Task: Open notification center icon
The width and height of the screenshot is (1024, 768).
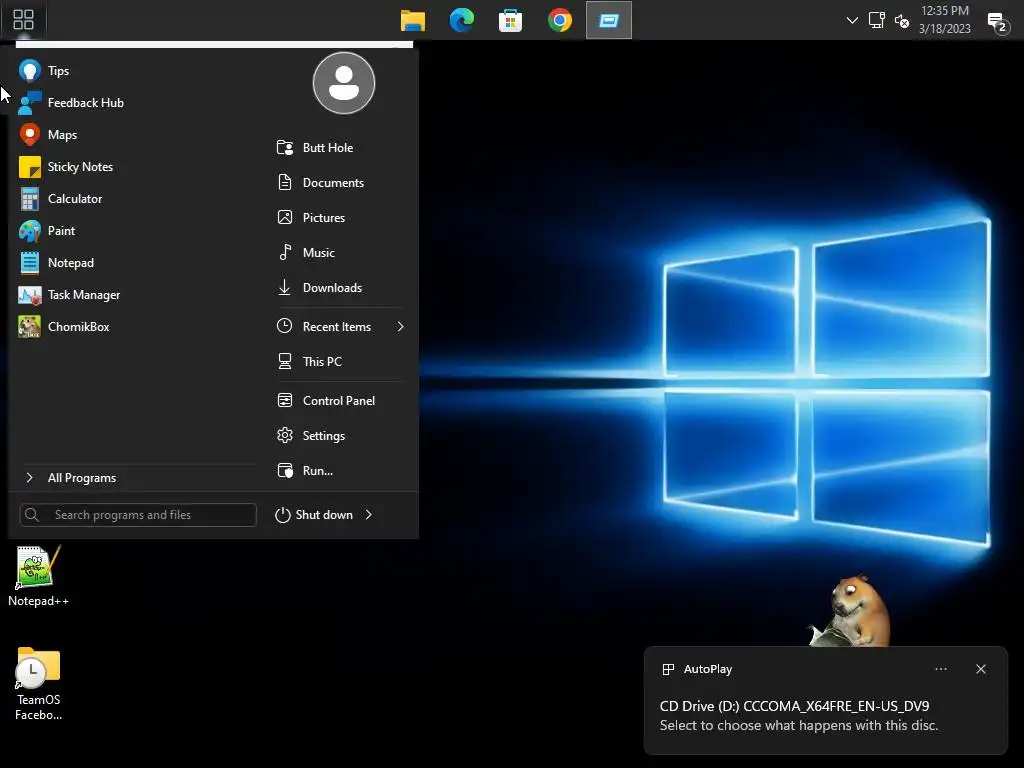Action: coord(999,22)
